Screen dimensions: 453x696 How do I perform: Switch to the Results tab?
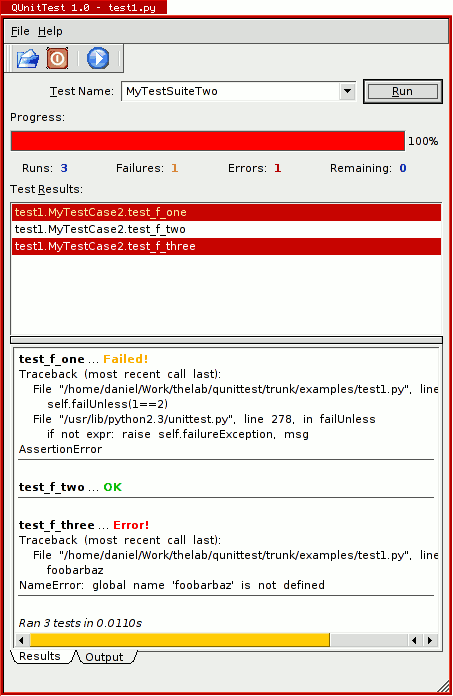click(x=40, y=656)
